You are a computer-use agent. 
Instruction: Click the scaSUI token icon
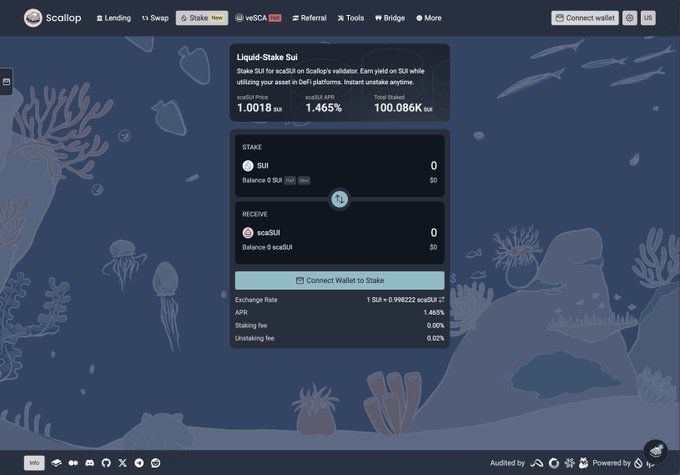[x=248, y=233]
